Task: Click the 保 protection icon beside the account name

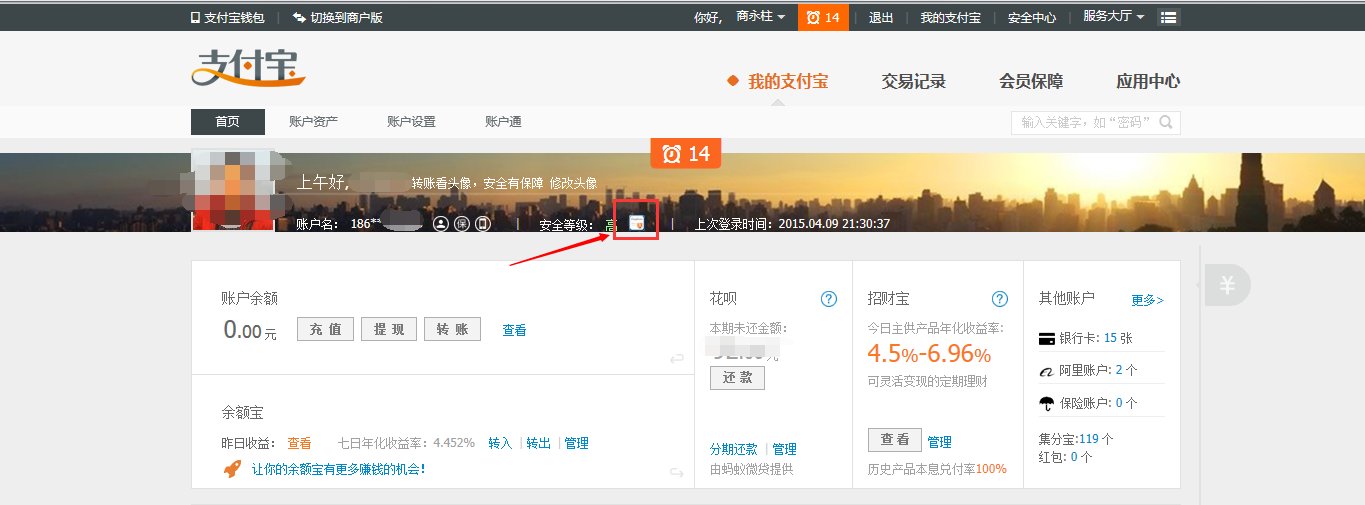Action: click(461, 224)
